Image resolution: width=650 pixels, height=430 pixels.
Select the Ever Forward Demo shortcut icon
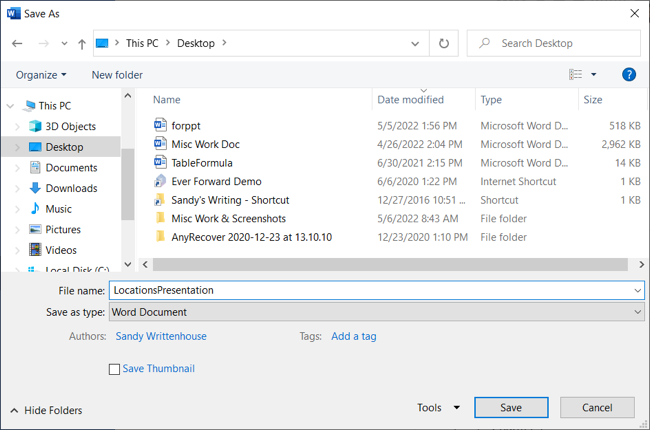(x=161, y=182)
